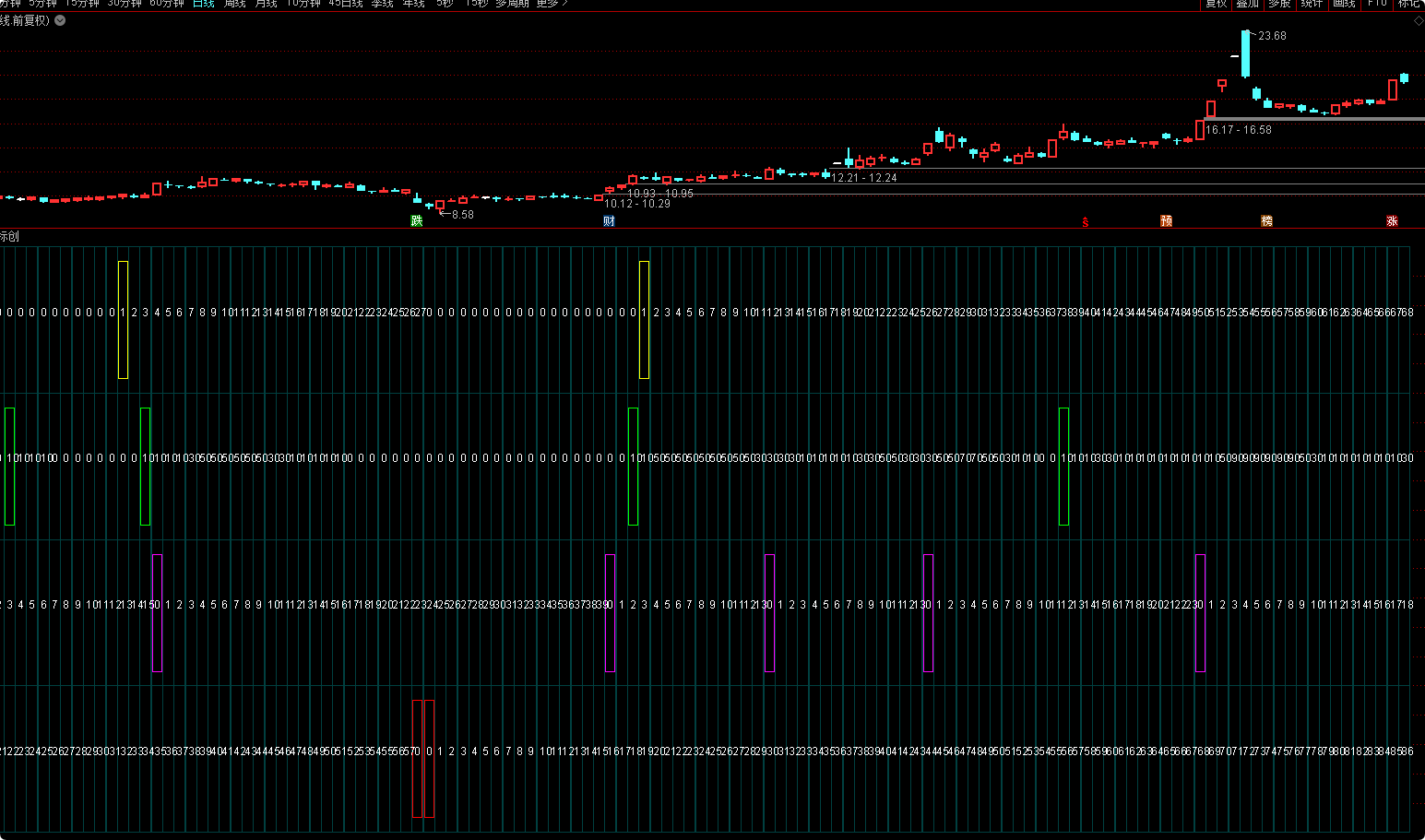The image size is (1425, 840).
Task: Select the 日线 daily chart period
Action: tap(204, 4)
